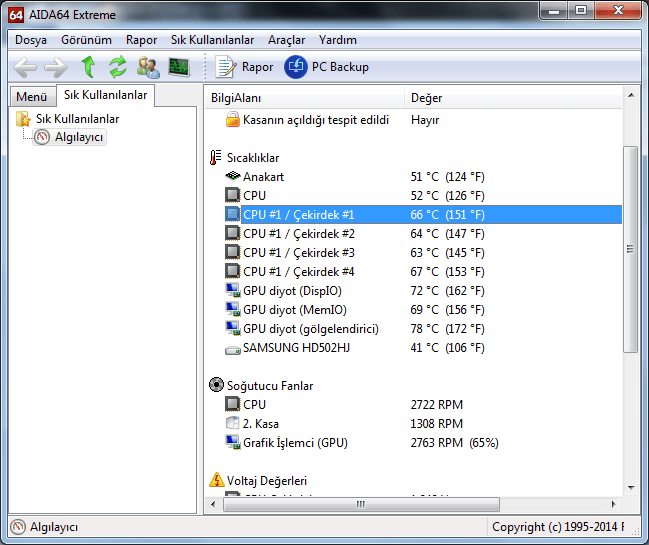Viewport: 649px width, 545px height.
Task: Click the fan icon beside Soğutucu Fanlar
Action: (x=216, y=385)
